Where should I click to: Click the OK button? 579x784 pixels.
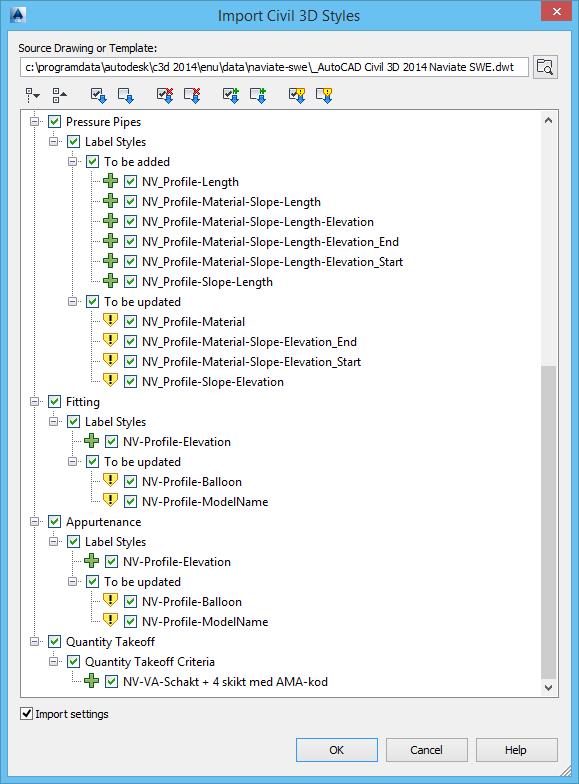[336, 750]
